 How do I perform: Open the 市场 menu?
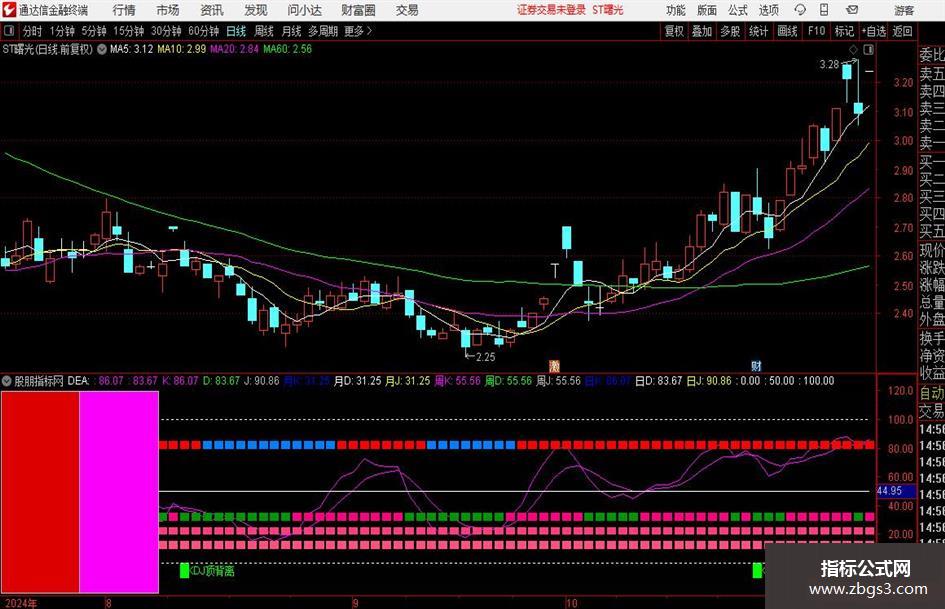(168, 10)
